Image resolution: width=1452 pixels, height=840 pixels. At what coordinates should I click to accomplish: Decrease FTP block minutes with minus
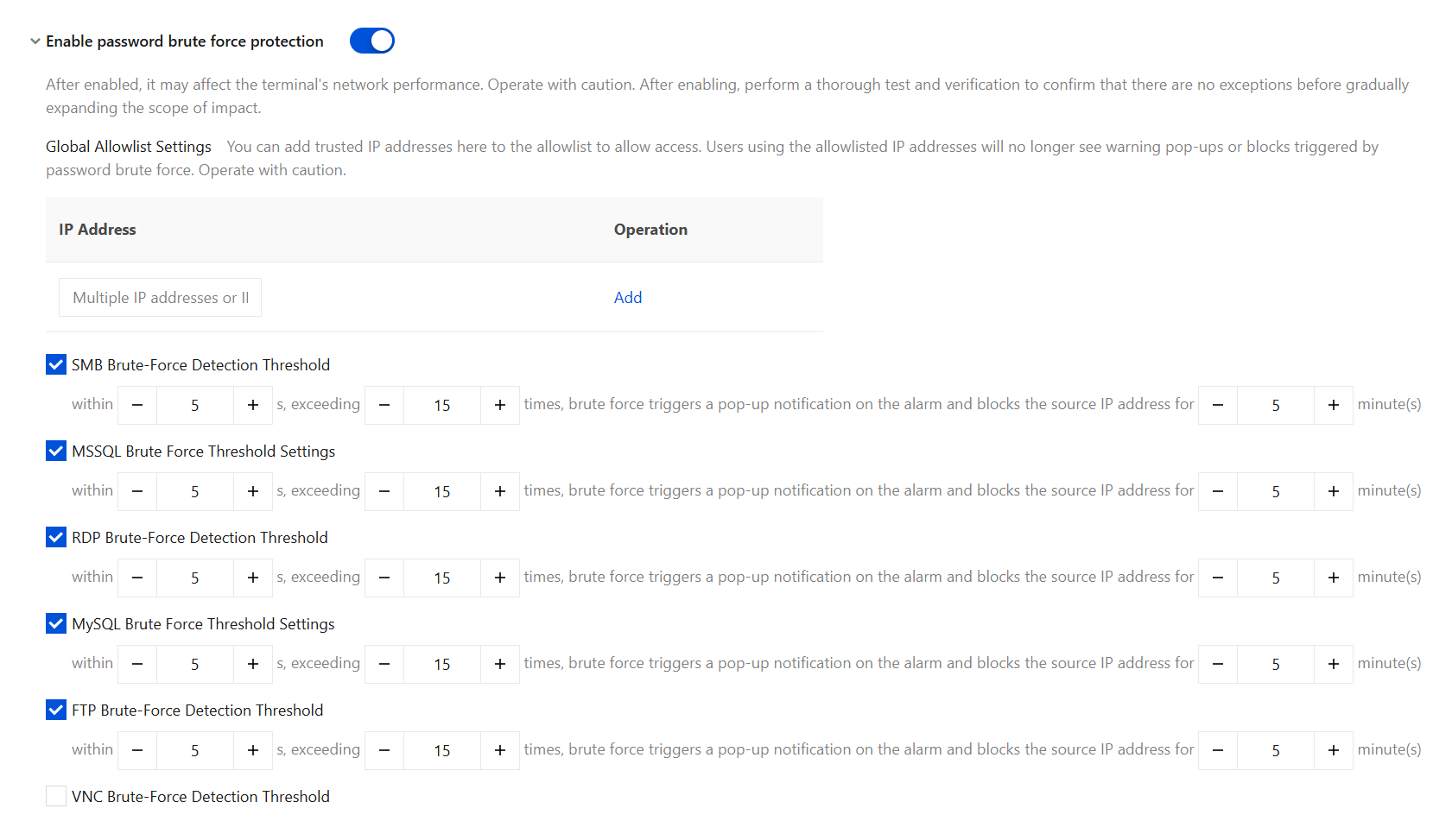pos(1218,750)
